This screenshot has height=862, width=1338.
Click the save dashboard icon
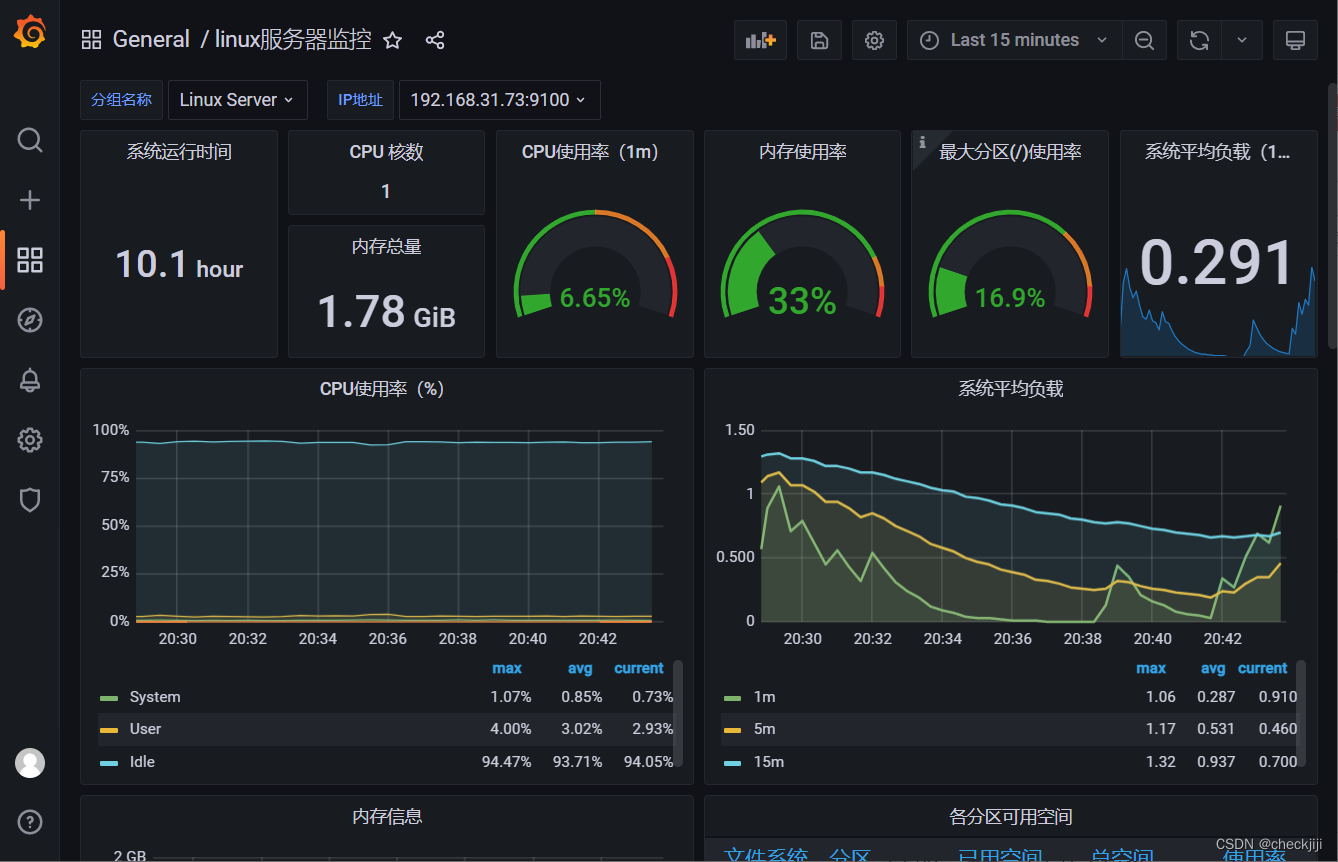click(x=818, y=40)
